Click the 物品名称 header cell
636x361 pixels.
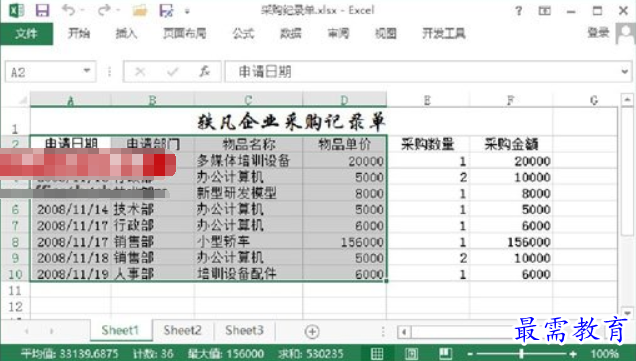tap(248, 144)
